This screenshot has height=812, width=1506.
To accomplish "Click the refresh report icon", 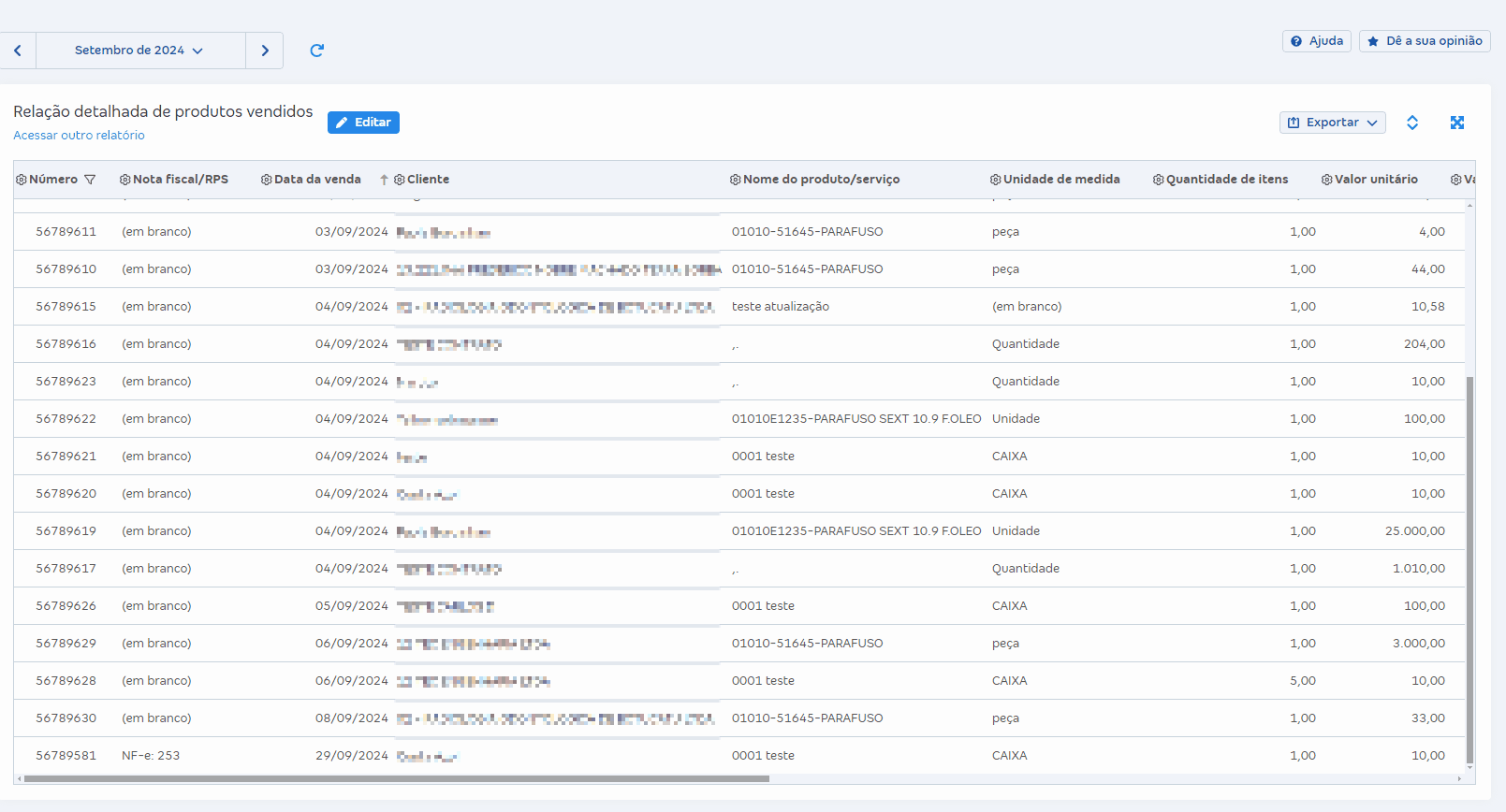I will click(316, 51).
